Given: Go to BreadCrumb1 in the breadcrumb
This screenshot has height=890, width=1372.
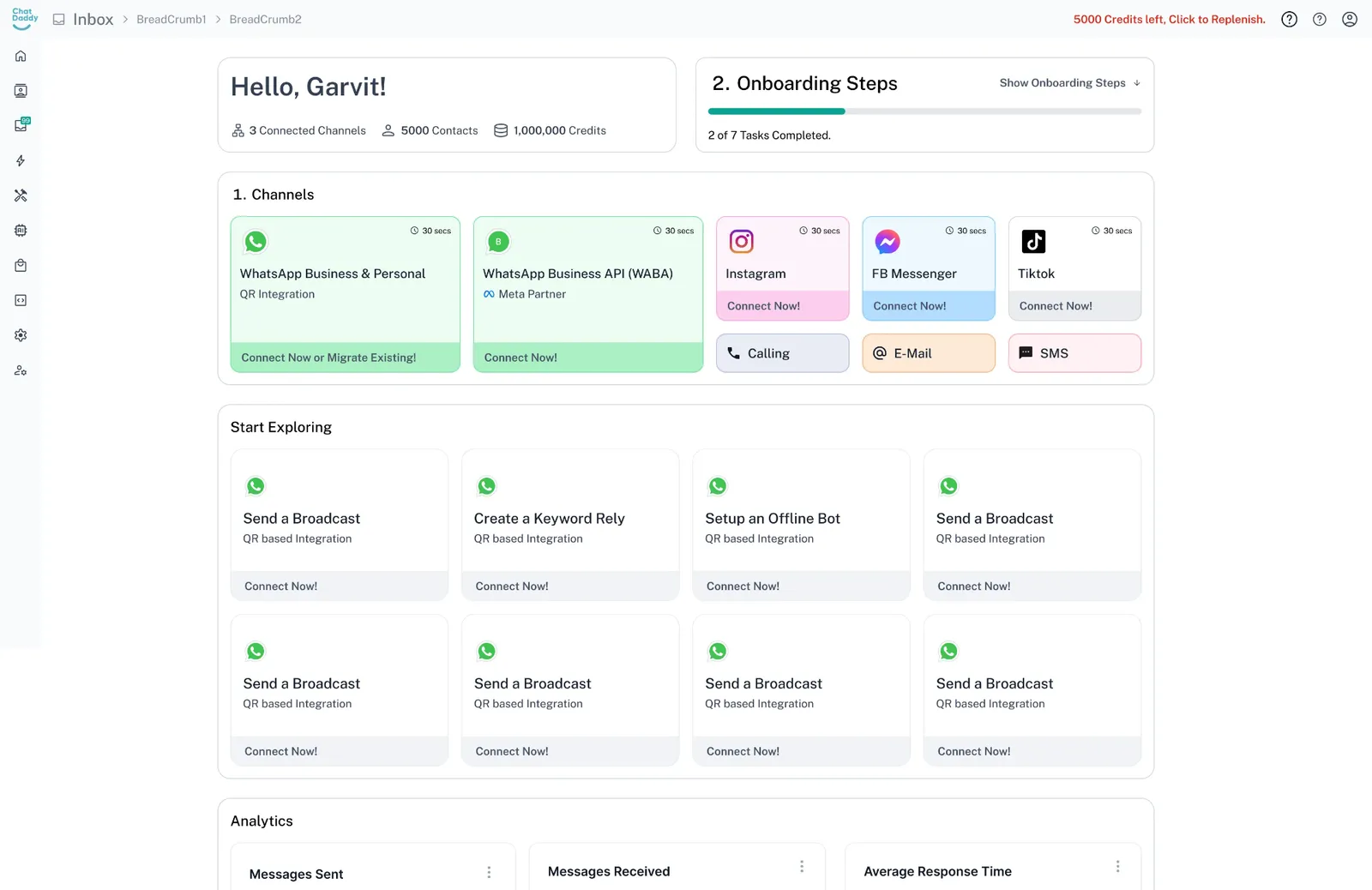Looking at the screenshot, I should point(171,20).
